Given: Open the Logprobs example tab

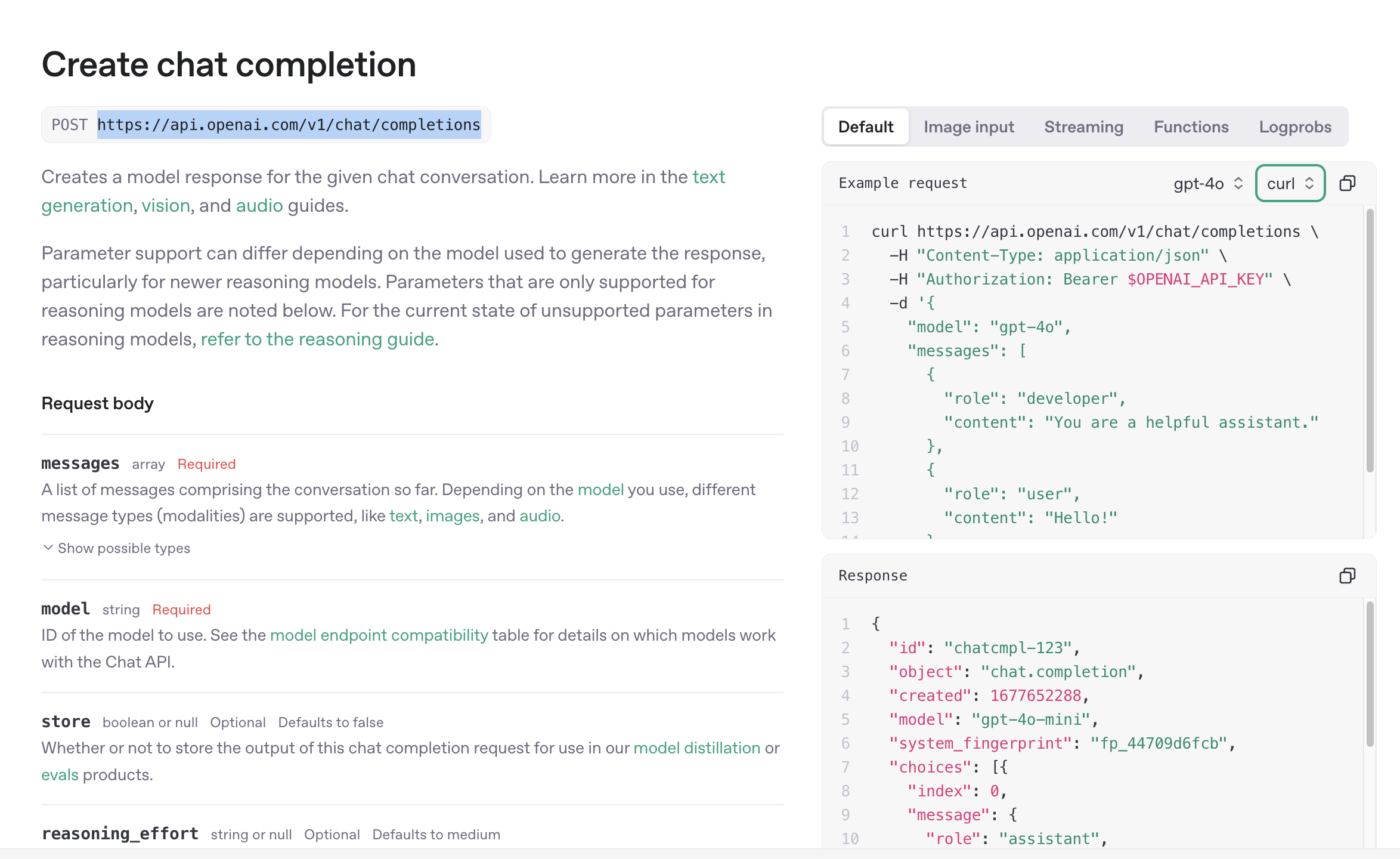Looking at the screenshot, I should [x=1294, y=127].
